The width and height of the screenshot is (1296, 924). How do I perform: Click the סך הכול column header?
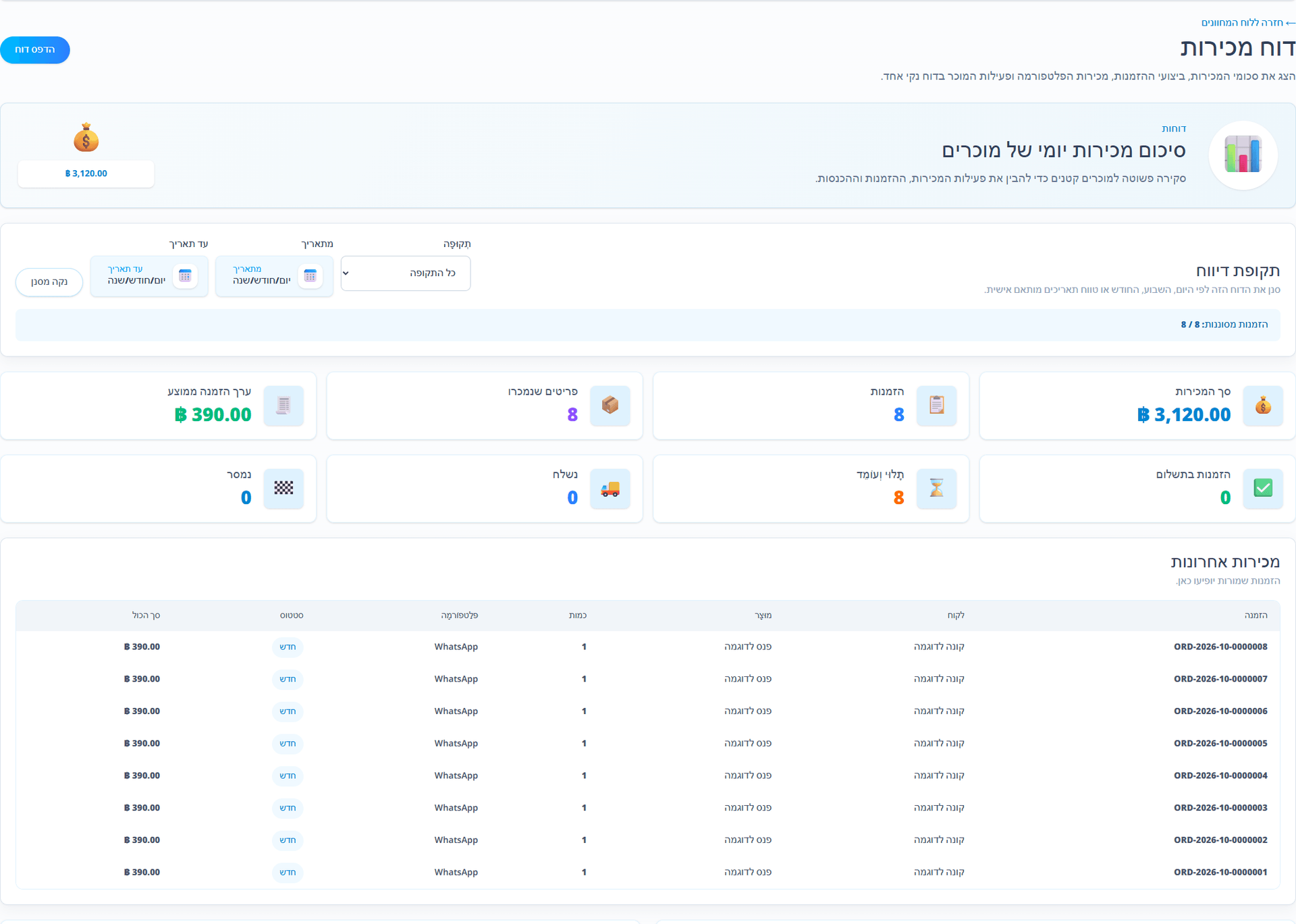(146, 616)
